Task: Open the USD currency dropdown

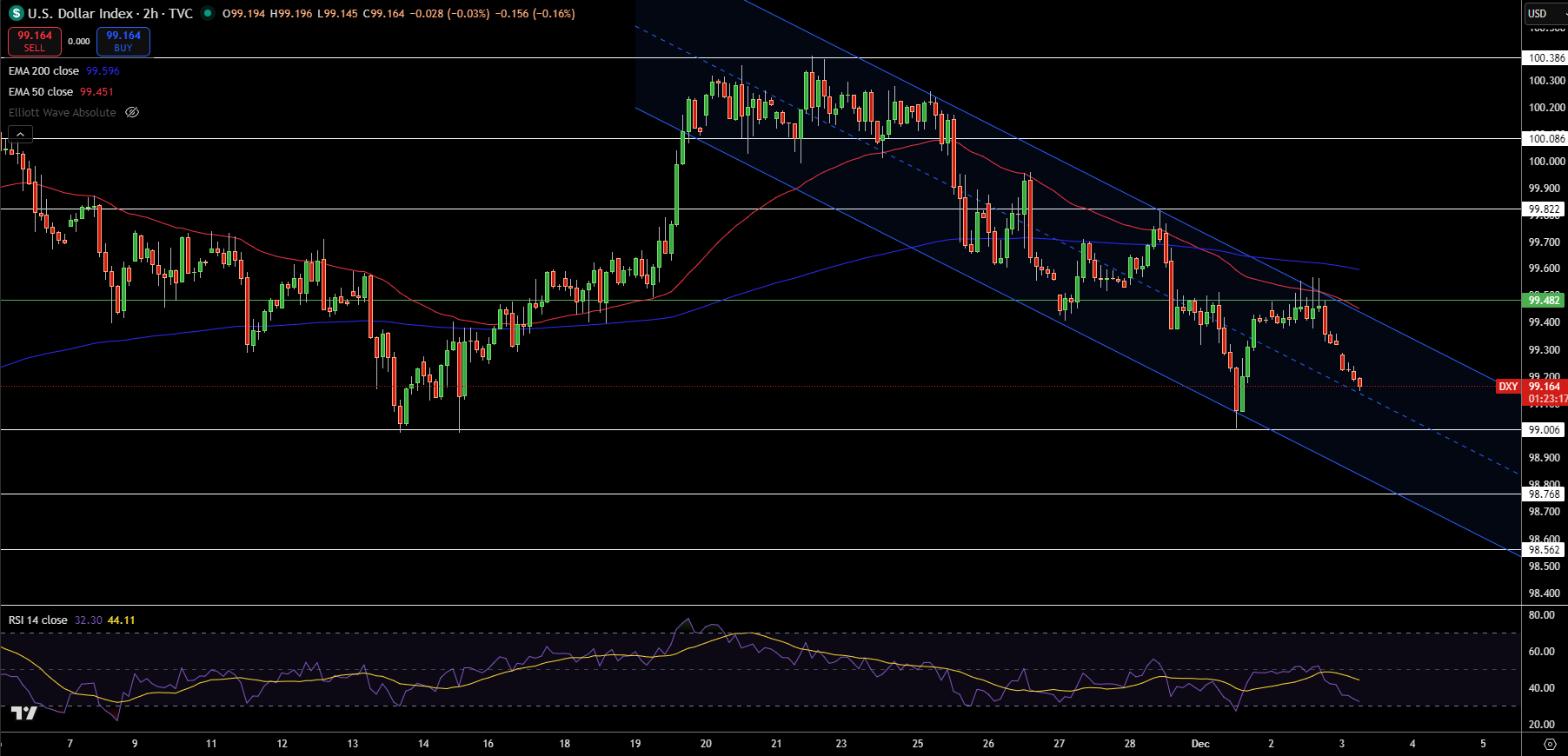Action: (1545, 13)
